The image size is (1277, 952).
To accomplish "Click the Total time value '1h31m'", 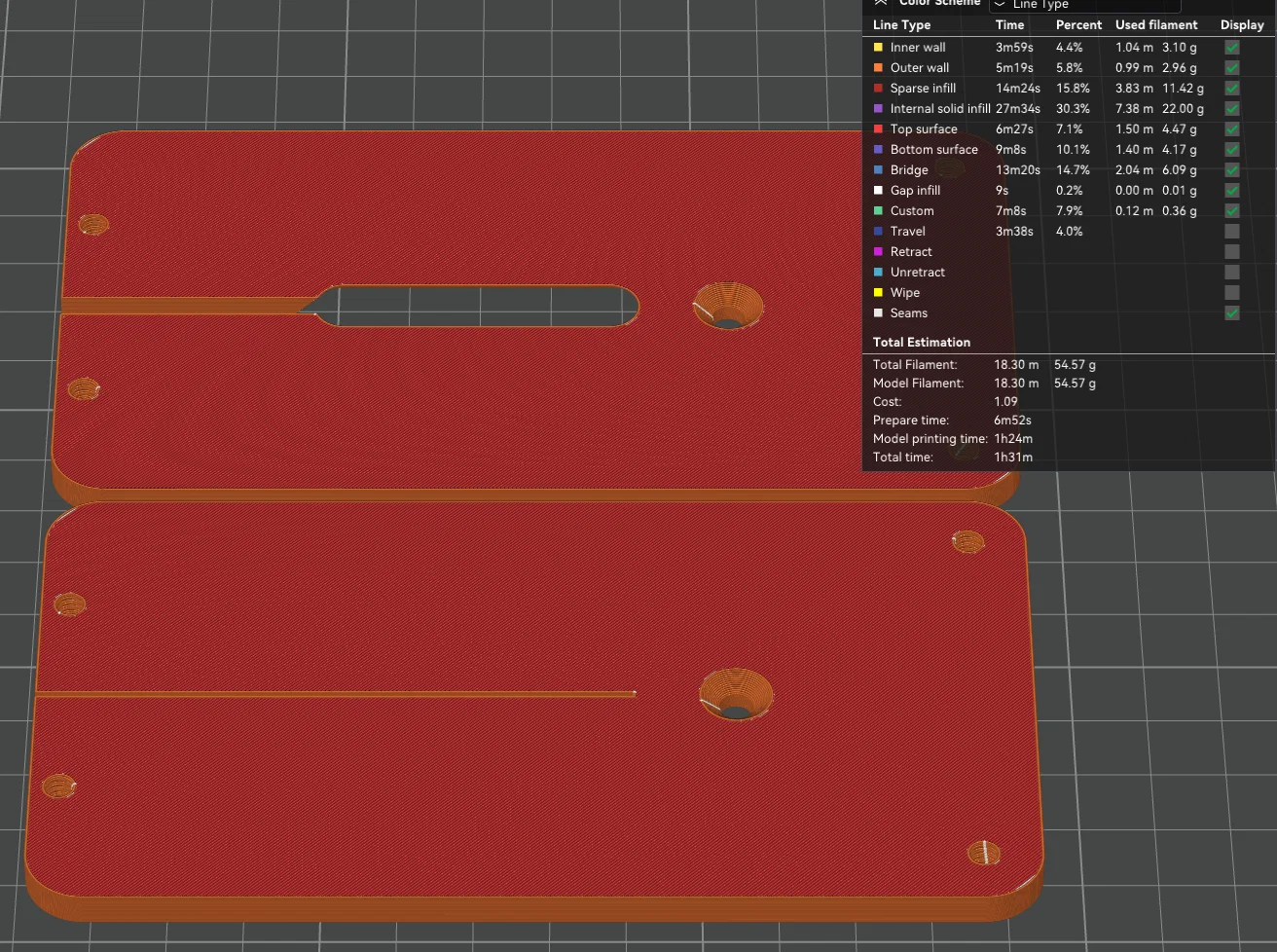I will click(1013, 457).
